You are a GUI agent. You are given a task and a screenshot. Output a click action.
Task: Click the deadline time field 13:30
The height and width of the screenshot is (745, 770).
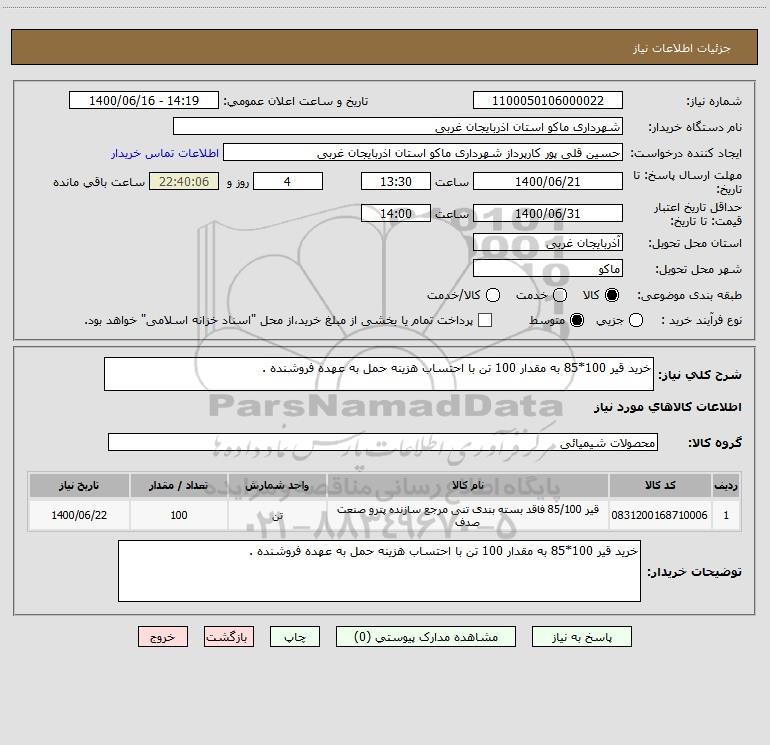(x=396, y=181)
